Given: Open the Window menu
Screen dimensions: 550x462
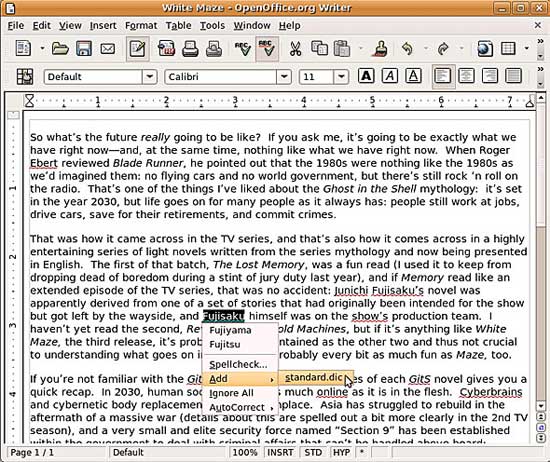Looking at the screenshot, I should tap(252, 26).
